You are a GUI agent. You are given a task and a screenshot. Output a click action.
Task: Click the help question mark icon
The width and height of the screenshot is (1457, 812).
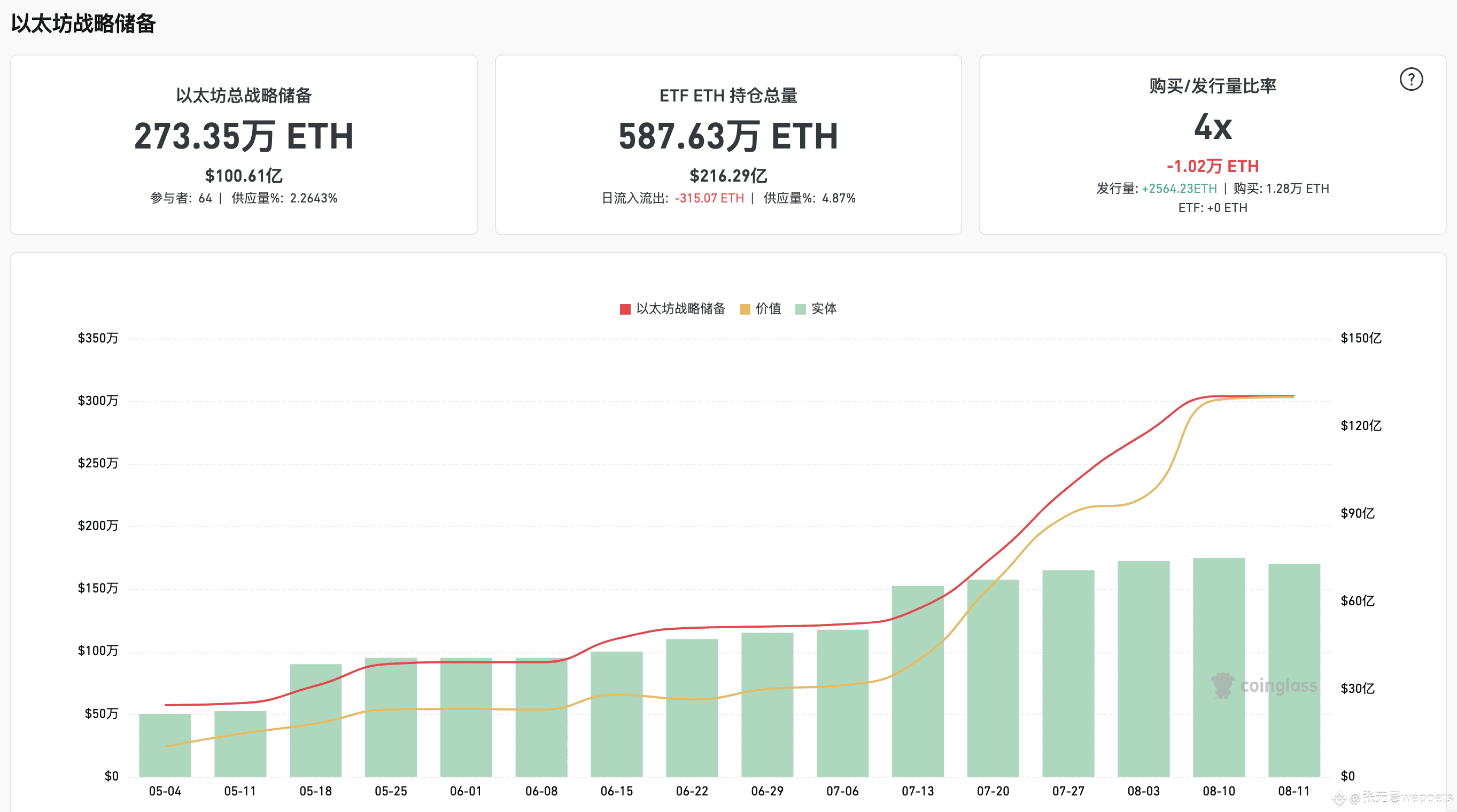pos(1410,79)
